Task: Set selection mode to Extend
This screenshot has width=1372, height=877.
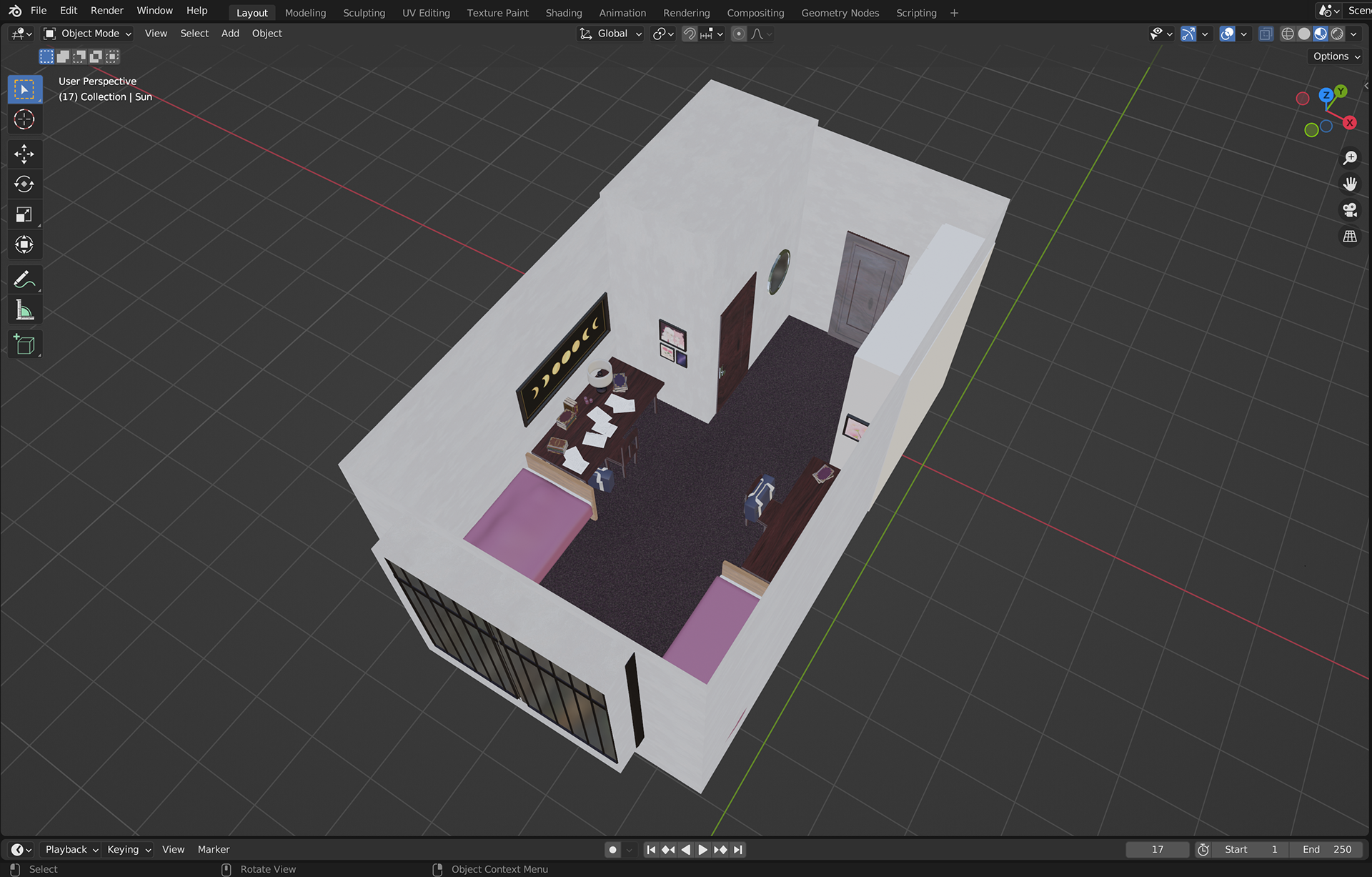Action: (63, 56)
